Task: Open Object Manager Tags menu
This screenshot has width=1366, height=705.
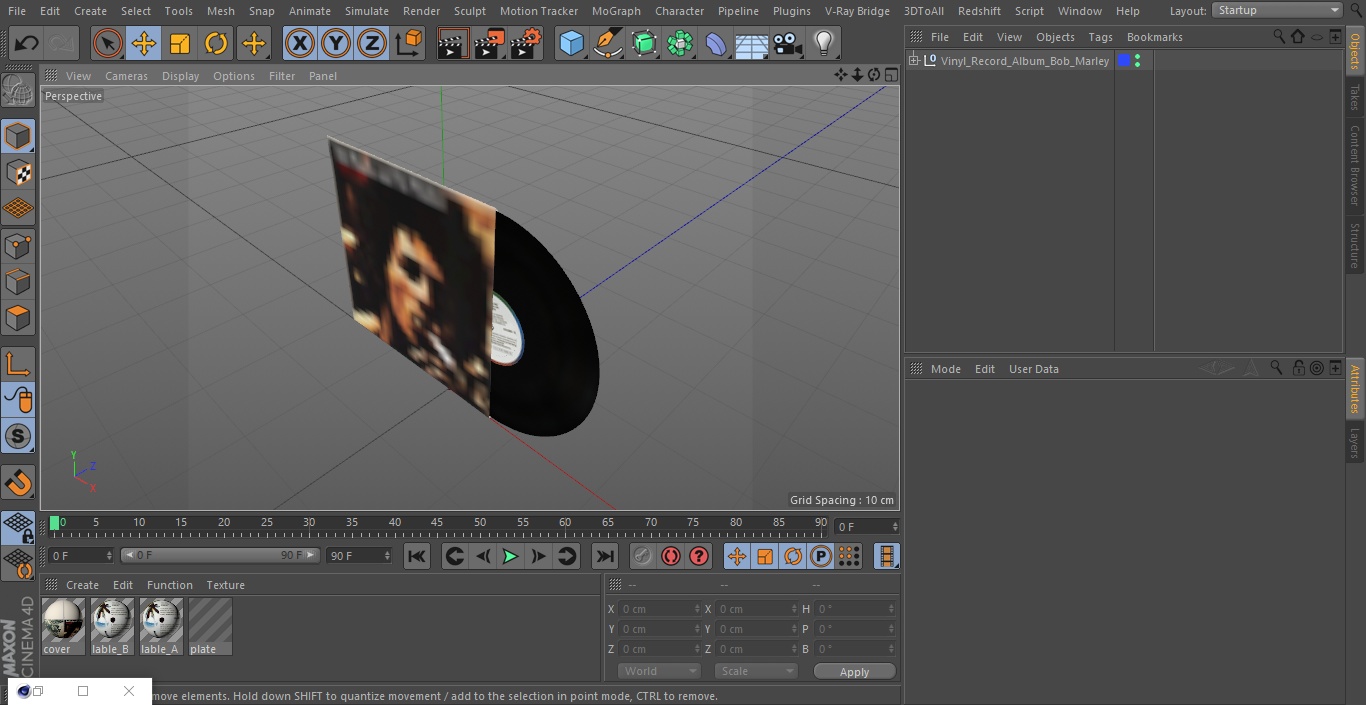Action: 1100,37
